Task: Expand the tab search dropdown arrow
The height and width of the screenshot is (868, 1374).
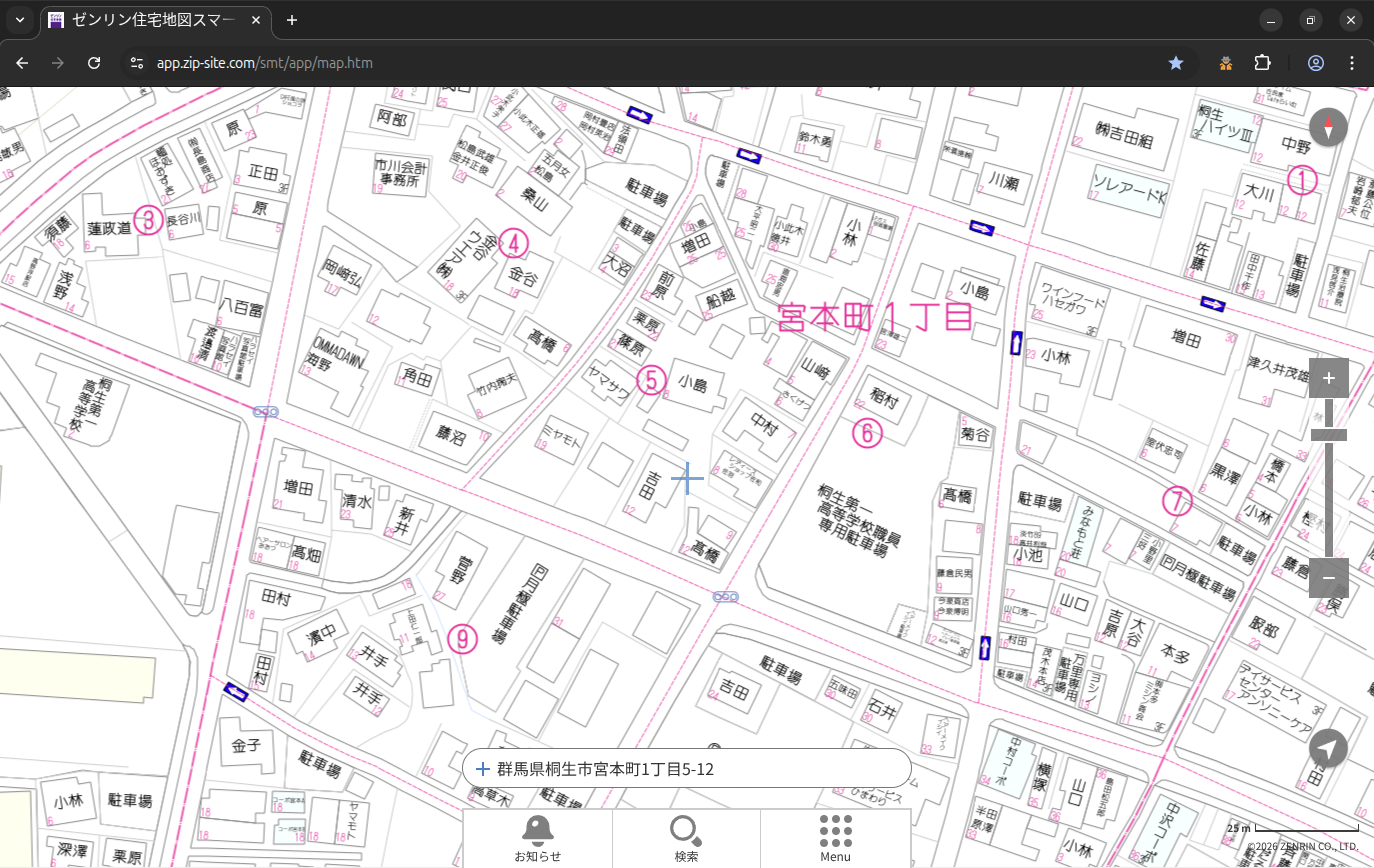Action: [x=20, y=20]
